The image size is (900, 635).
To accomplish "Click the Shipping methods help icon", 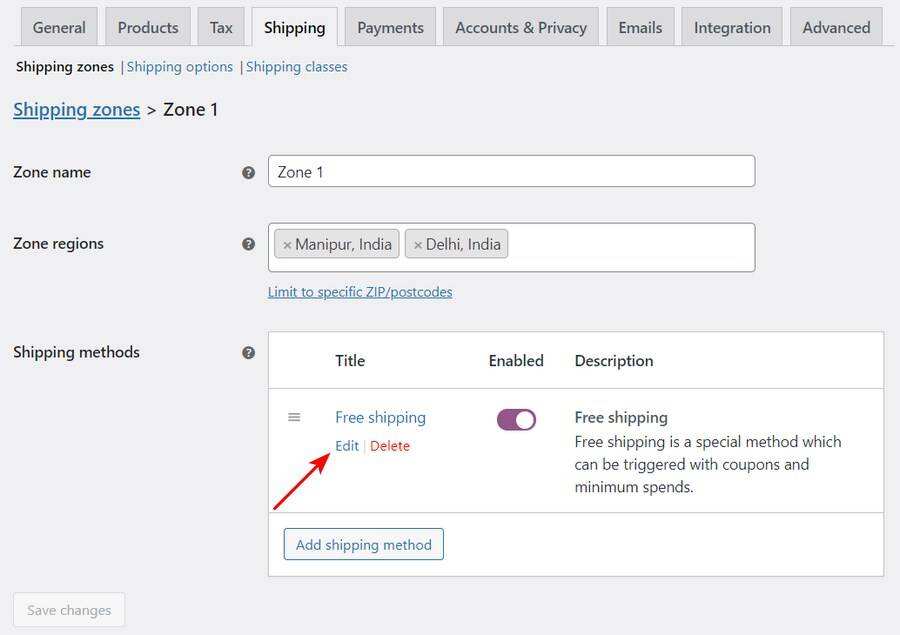I will pos(248,352).
